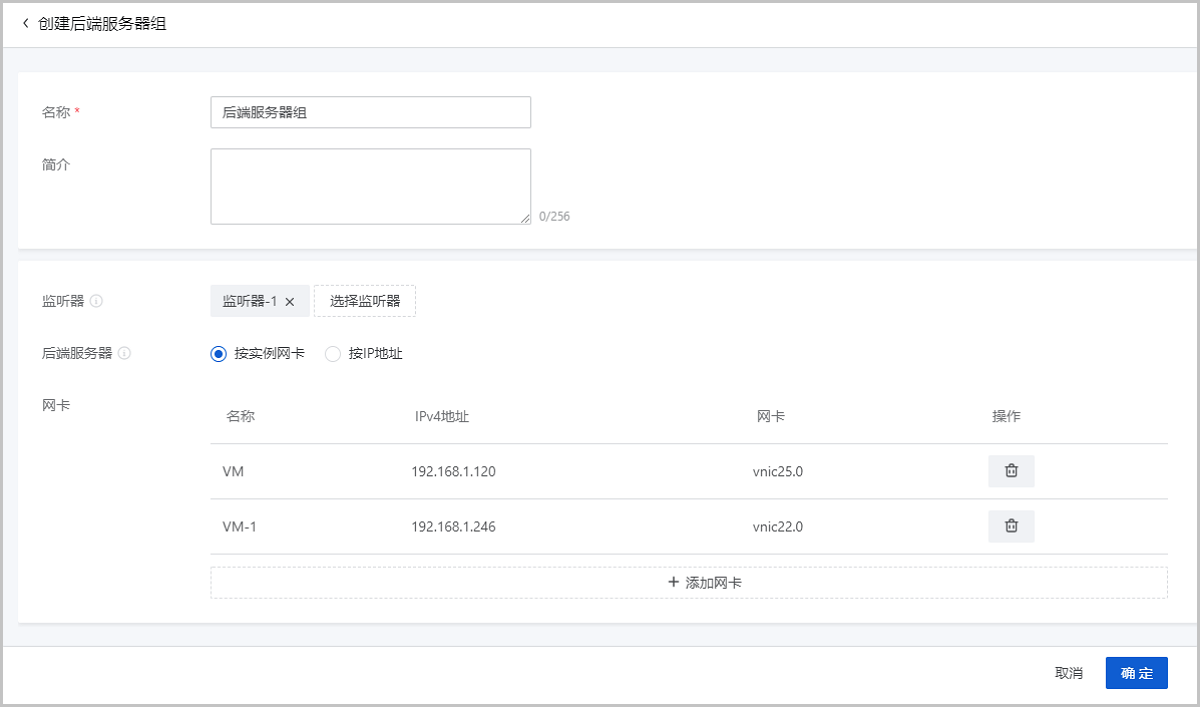The image size is (1200, 707).
Task: Open the 选择监听器 selector
Action: coord(365,301)
